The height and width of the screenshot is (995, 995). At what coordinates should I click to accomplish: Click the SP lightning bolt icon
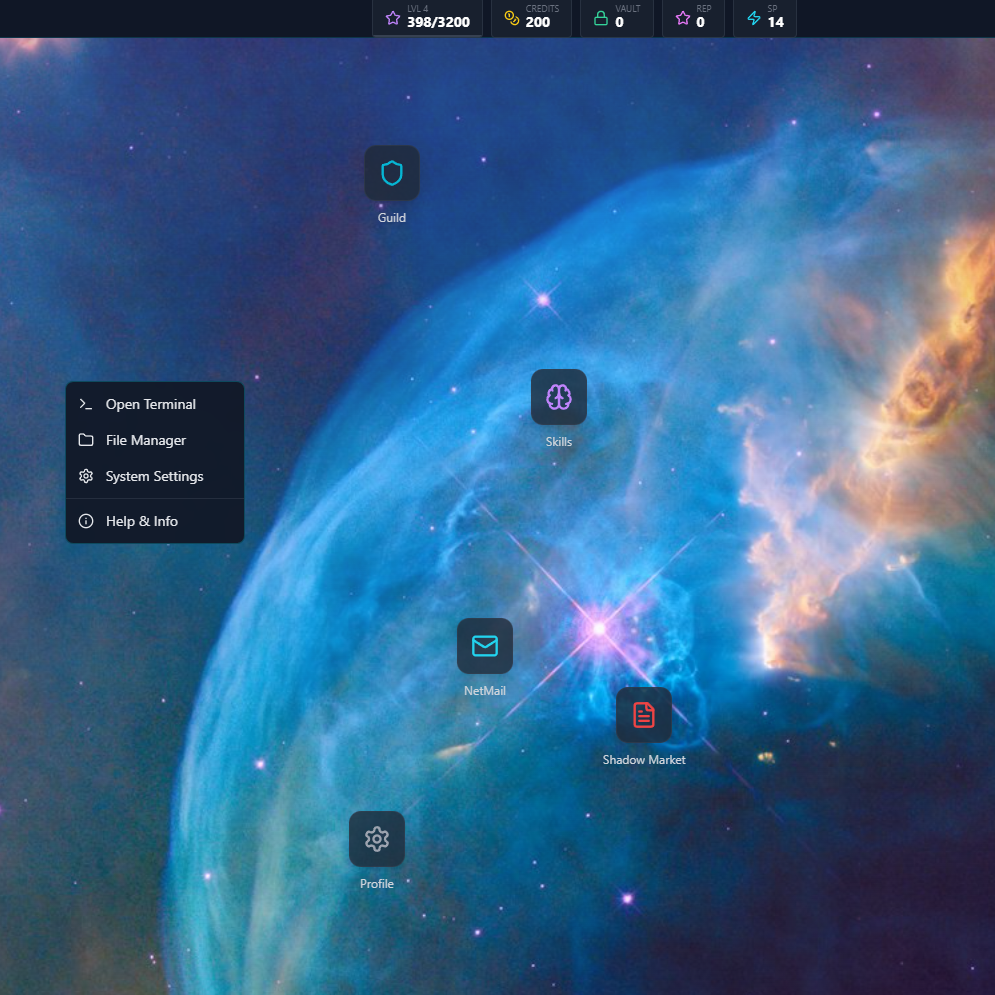754,18
